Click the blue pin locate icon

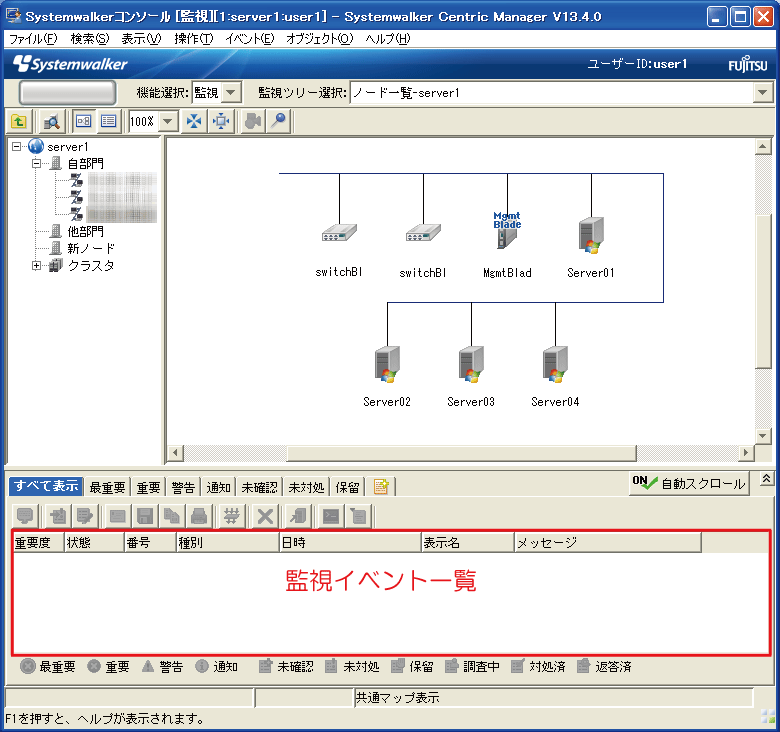[279, 121]
